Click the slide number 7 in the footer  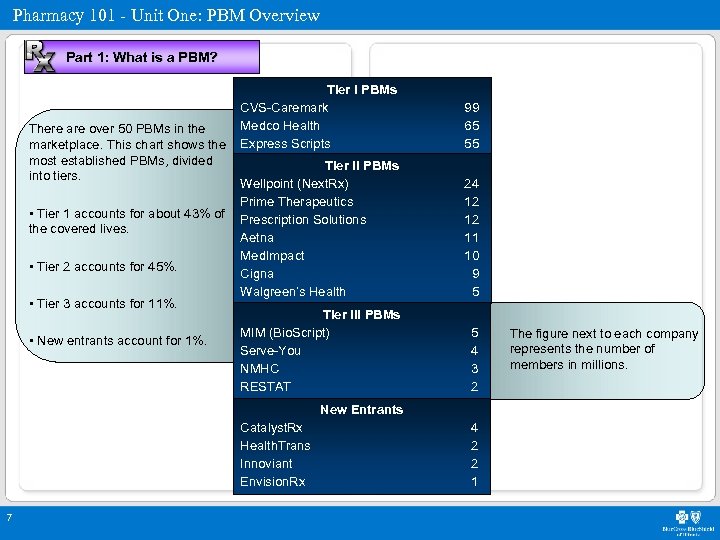[9, 518]
